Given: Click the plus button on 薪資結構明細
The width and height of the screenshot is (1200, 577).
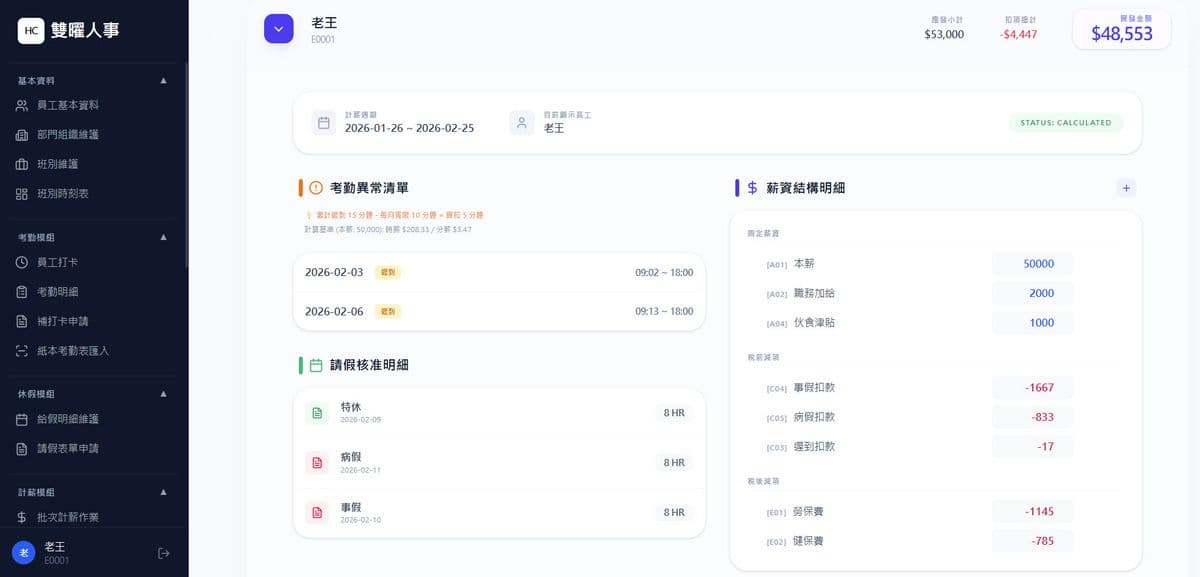Looking at the screenshot, I should (1126, 187).
